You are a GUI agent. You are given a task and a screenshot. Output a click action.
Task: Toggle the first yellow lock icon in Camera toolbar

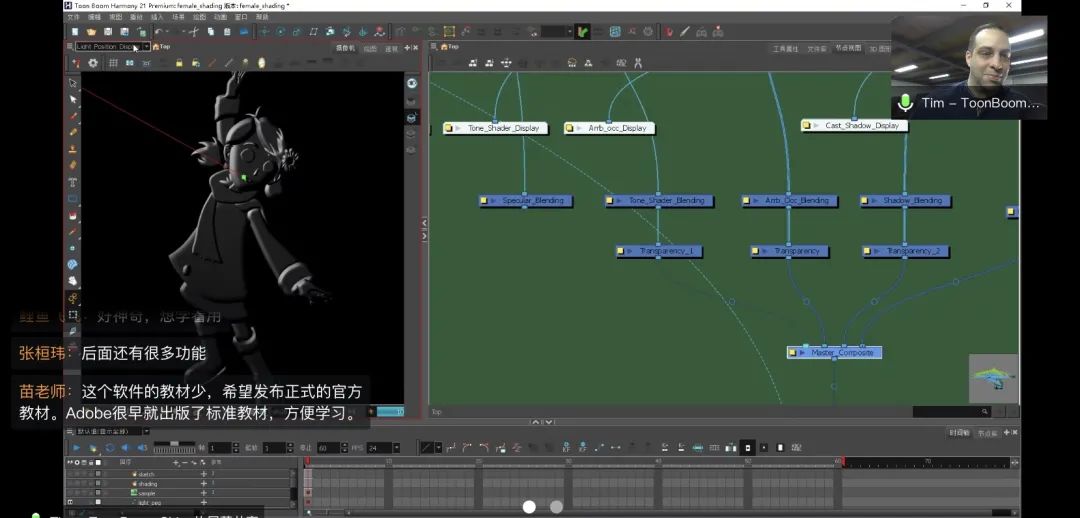click(x=179, y=63)
